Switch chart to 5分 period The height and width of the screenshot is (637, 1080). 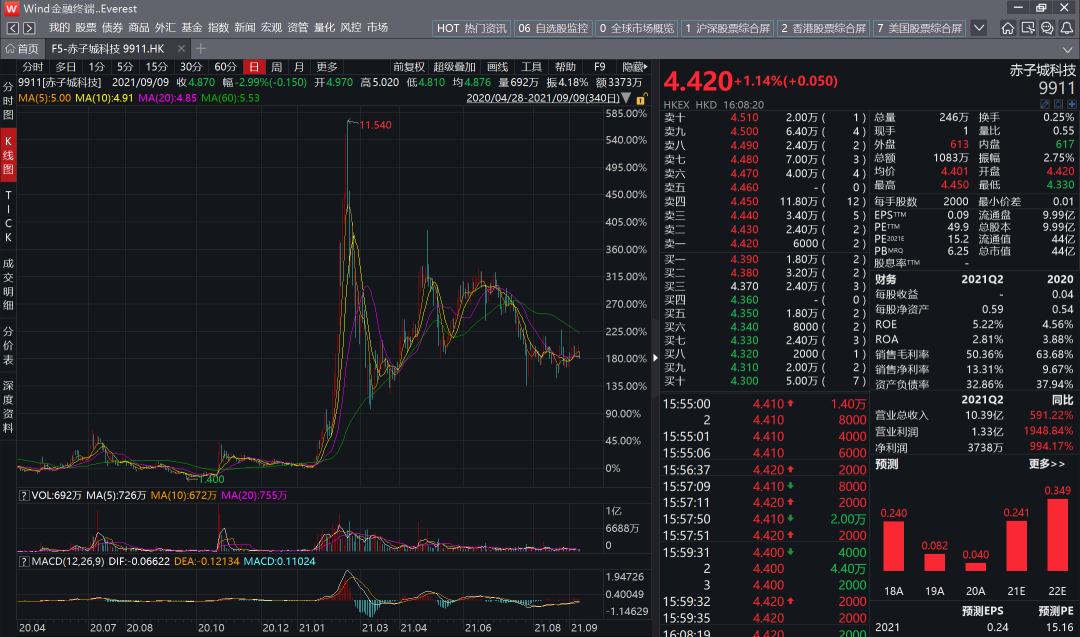click(125, 67)
